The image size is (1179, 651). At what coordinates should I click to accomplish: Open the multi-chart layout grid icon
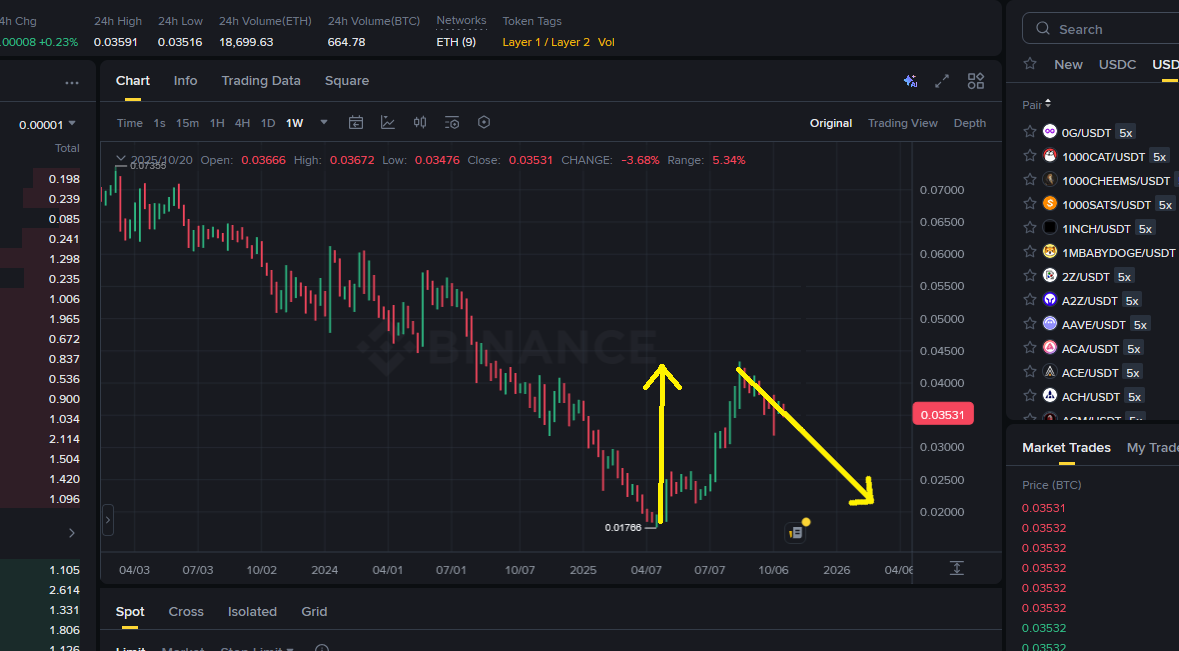point(976,81)
